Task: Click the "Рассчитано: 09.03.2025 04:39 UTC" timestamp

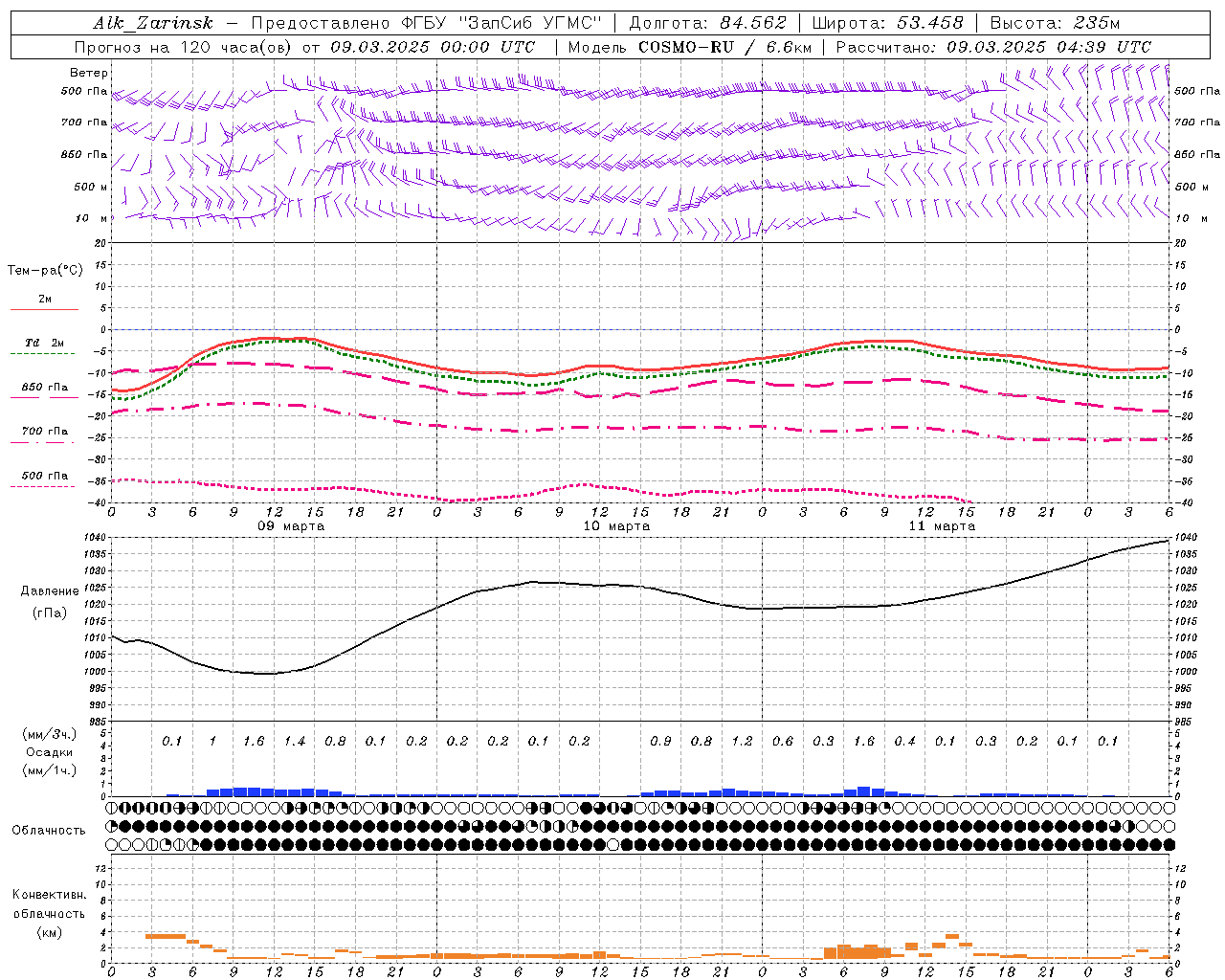Action: 993,47
